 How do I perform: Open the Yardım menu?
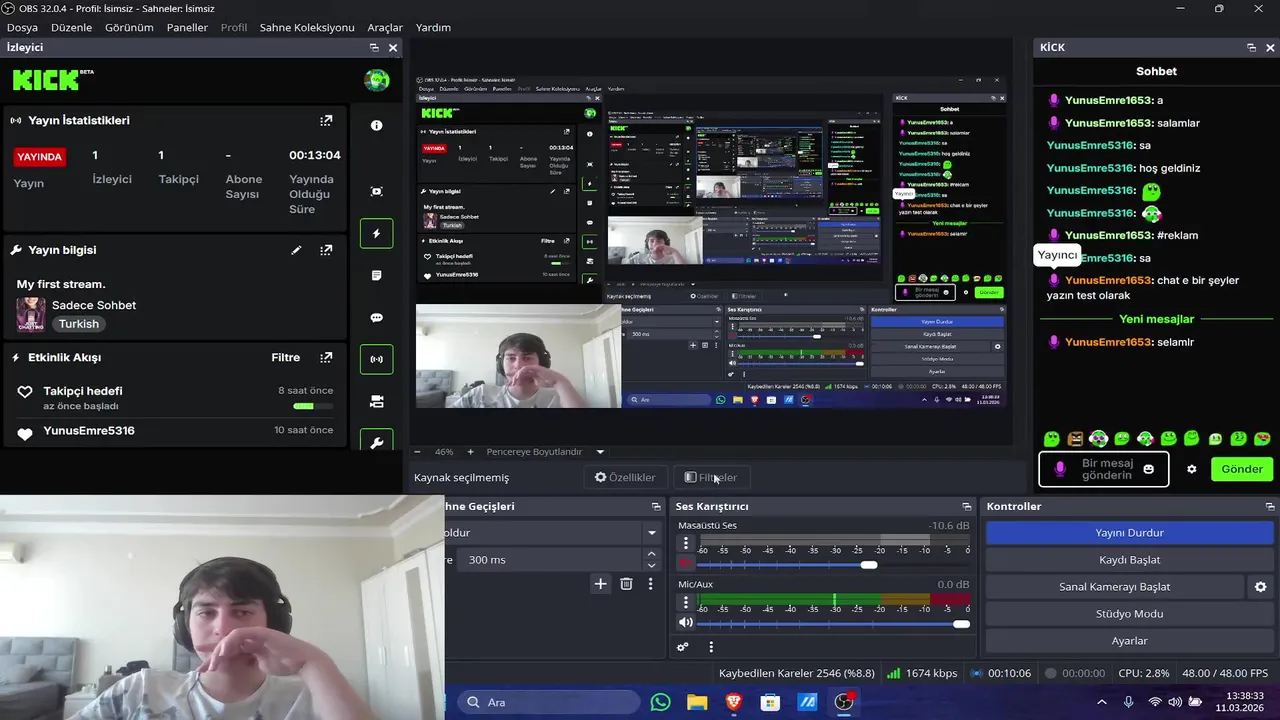tap(433, 27)
